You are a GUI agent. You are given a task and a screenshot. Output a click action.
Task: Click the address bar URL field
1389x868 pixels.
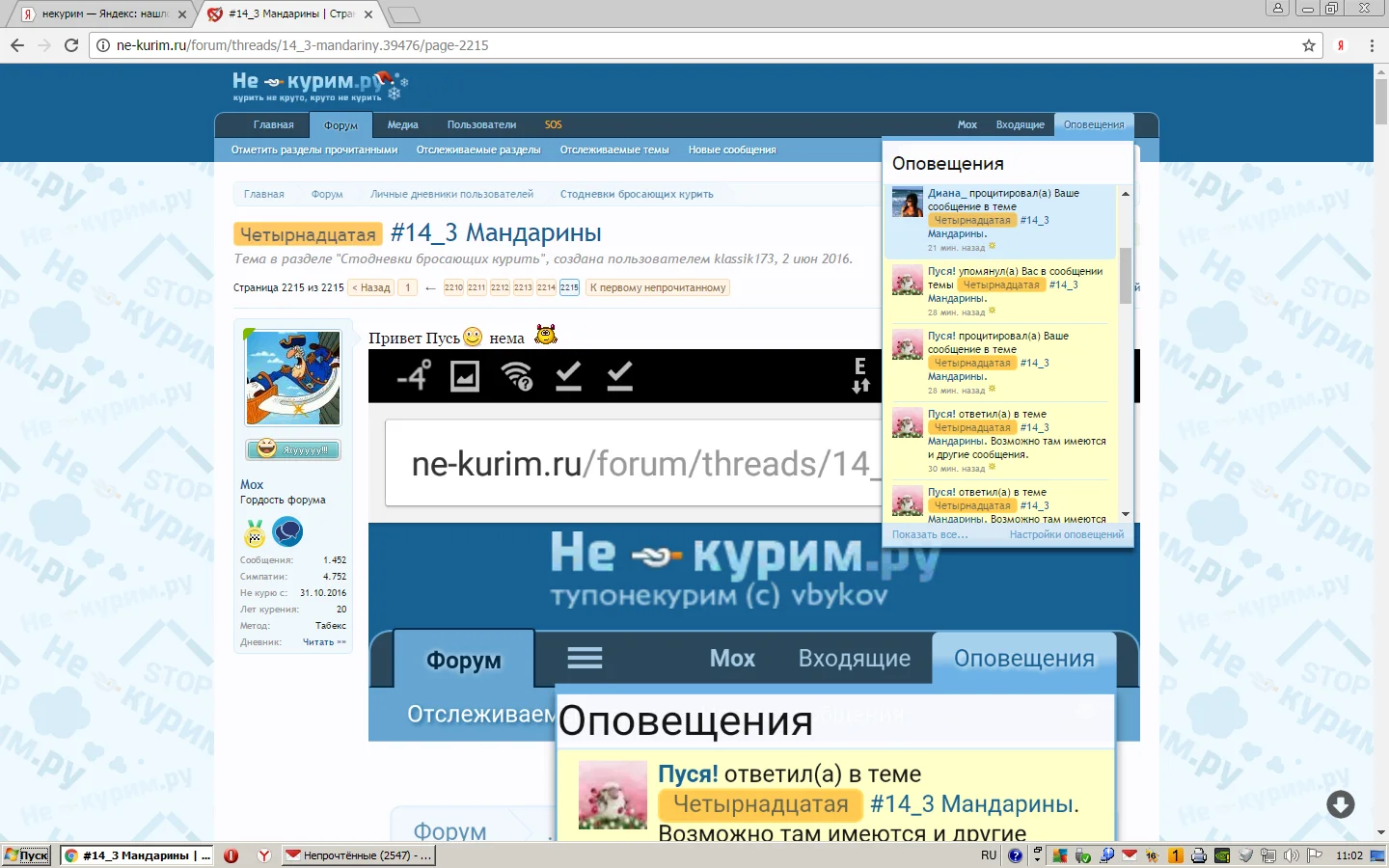coord(704,45)
